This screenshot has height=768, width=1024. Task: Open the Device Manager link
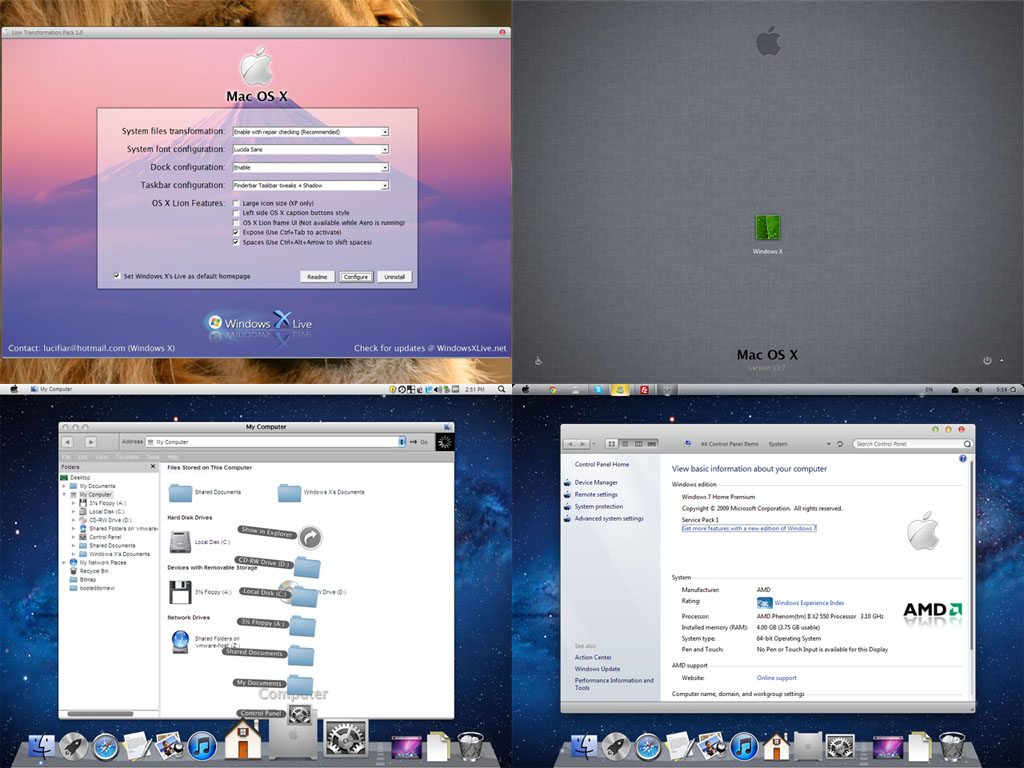[x=595, y=482]
